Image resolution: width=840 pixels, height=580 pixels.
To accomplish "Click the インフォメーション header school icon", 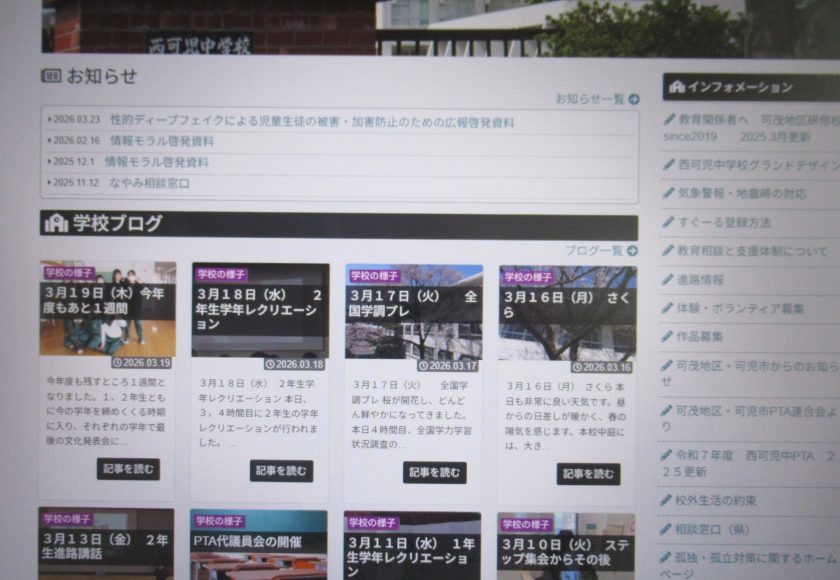I will point(677,87).
